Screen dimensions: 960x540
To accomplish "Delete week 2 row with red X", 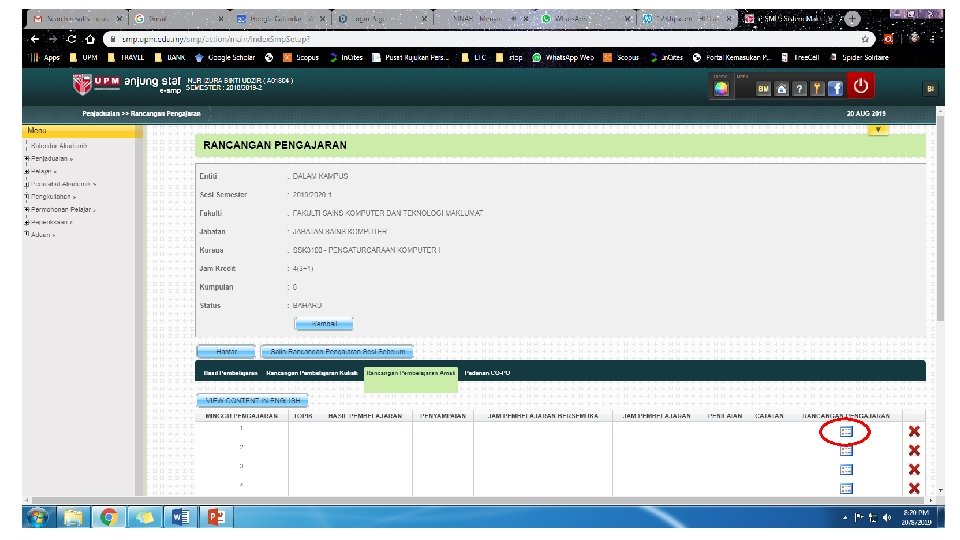I will (914, 451).
